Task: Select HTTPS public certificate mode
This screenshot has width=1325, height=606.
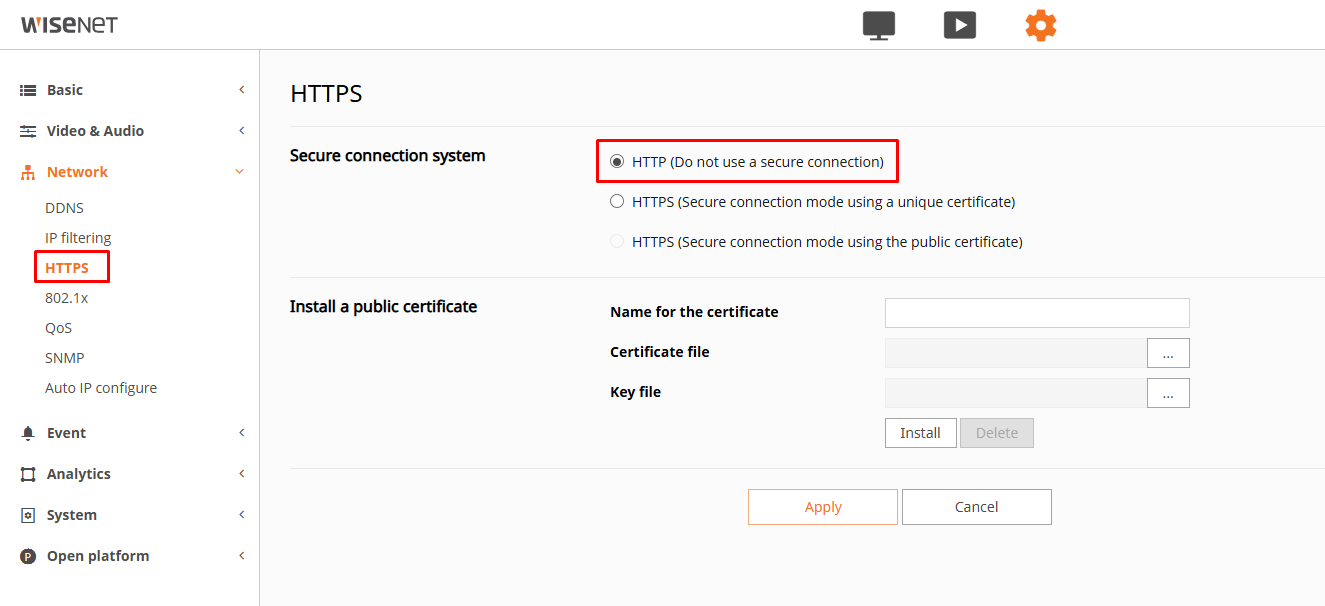Action: pos(617,241)
